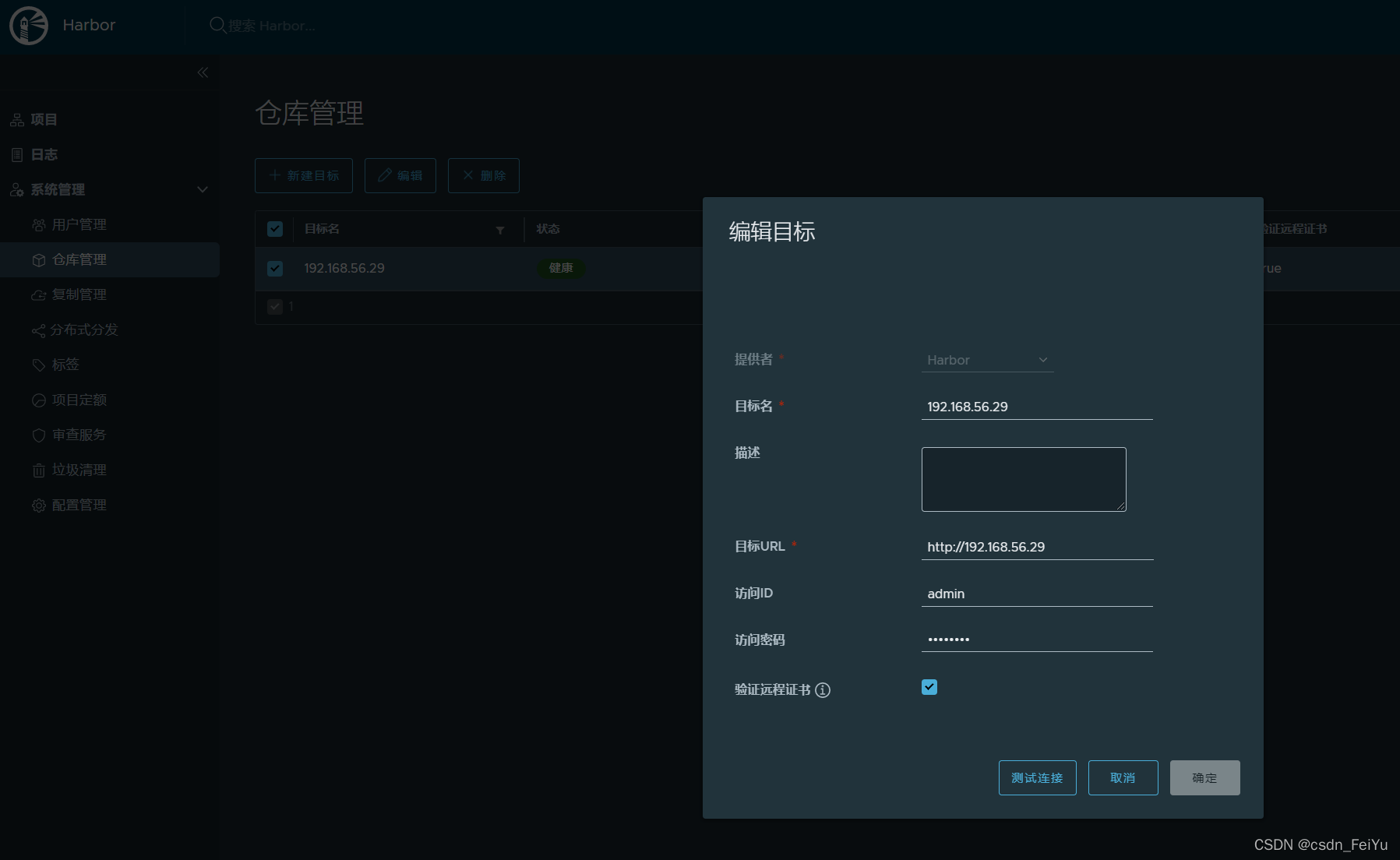Screen dimensions: 1400x860
Task: Click the 状态 column header
Action: click(x=548, y=229)
